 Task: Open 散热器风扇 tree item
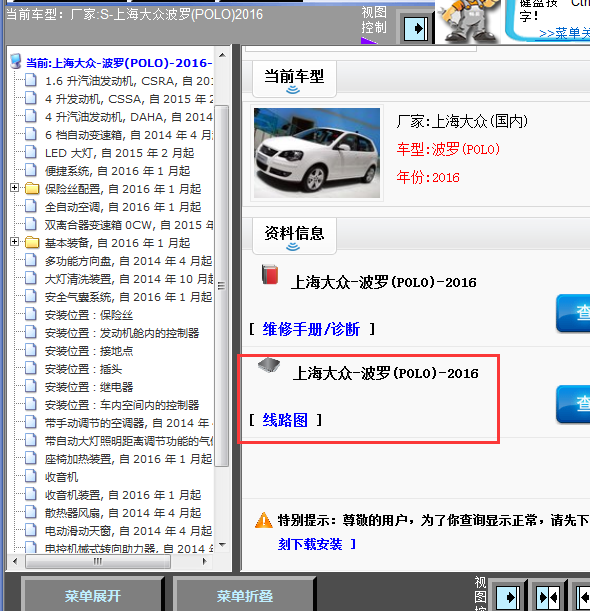point(123,513)
